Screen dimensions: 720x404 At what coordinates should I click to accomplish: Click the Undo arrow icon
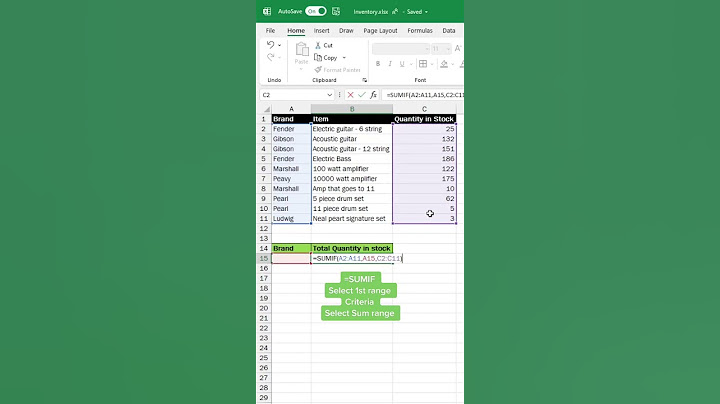(270, 45)
